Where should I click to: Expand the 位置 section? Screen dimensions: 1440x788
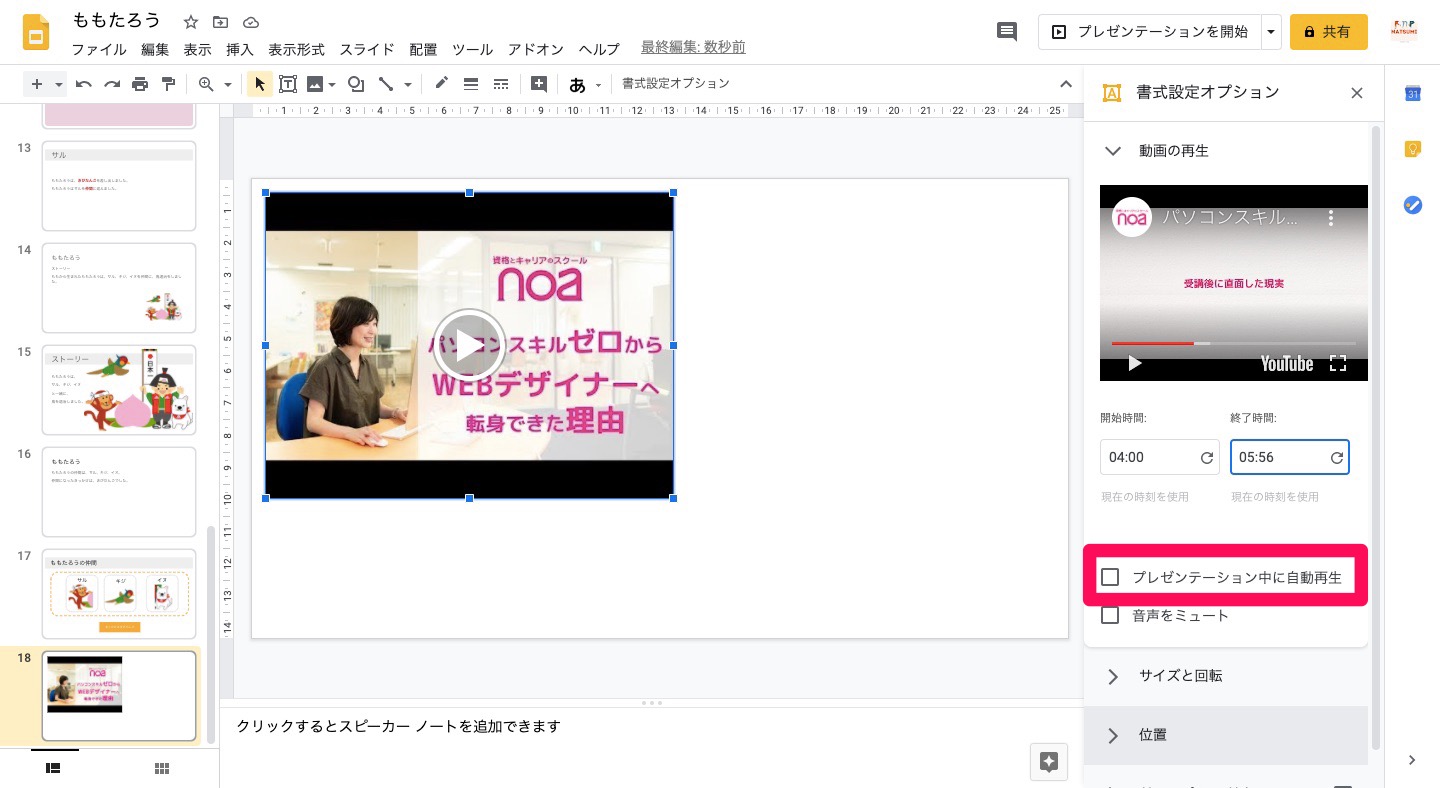(1113, 735)
